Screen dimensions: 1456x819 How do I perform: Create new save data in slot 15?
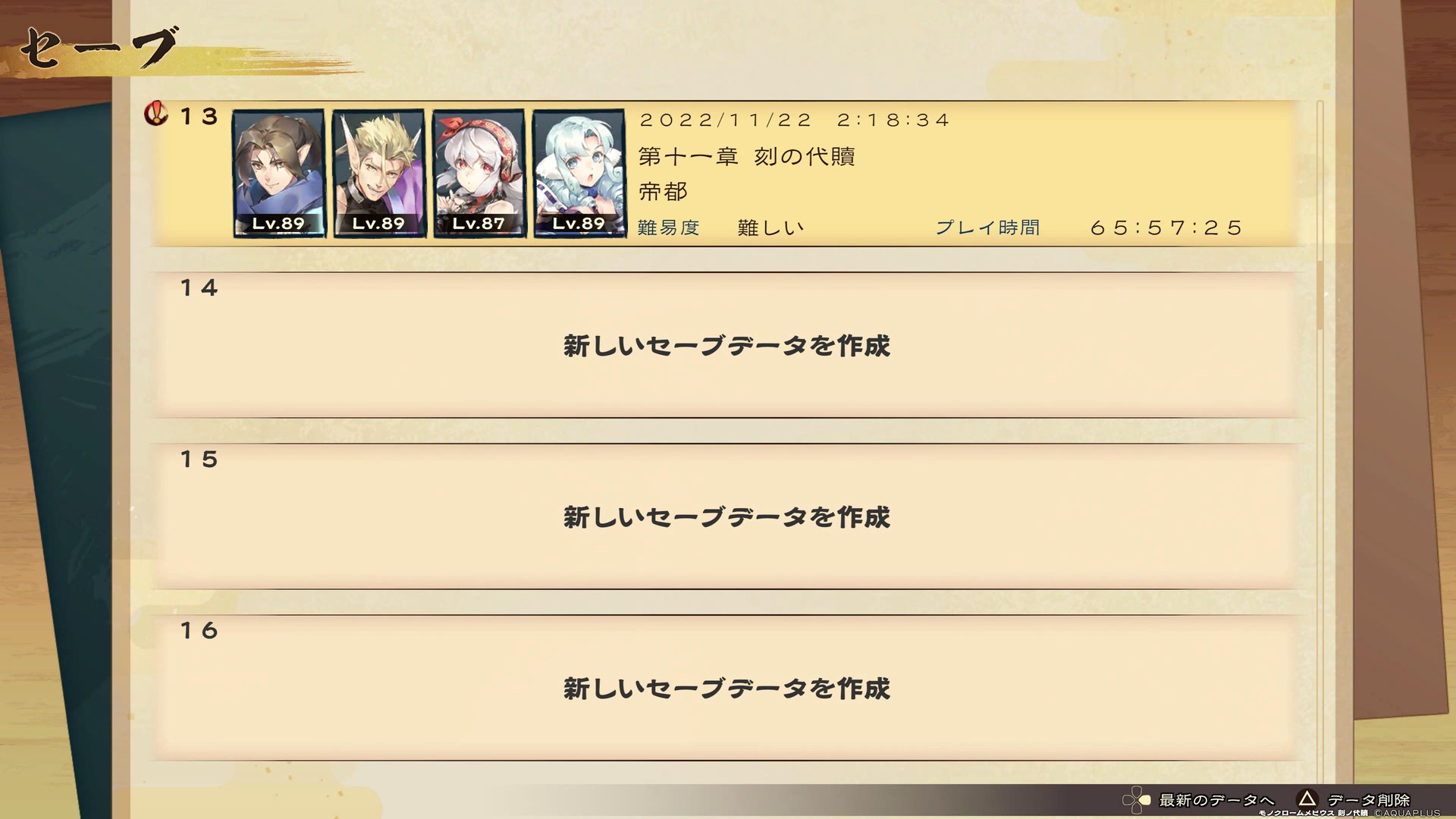(726, 516)
